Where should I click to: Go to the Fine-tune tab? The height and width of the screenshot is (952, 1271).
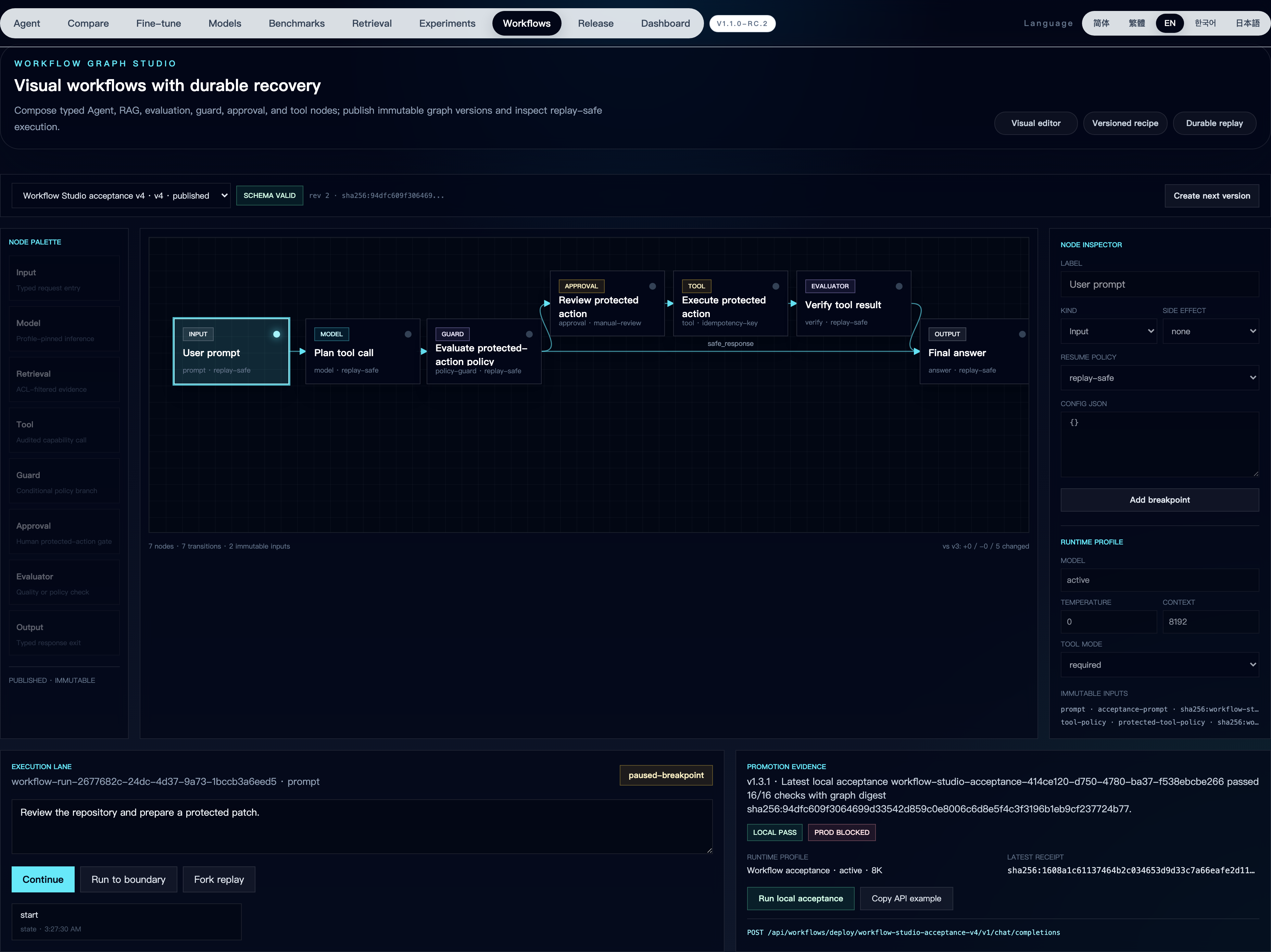(x=159, y=24)
